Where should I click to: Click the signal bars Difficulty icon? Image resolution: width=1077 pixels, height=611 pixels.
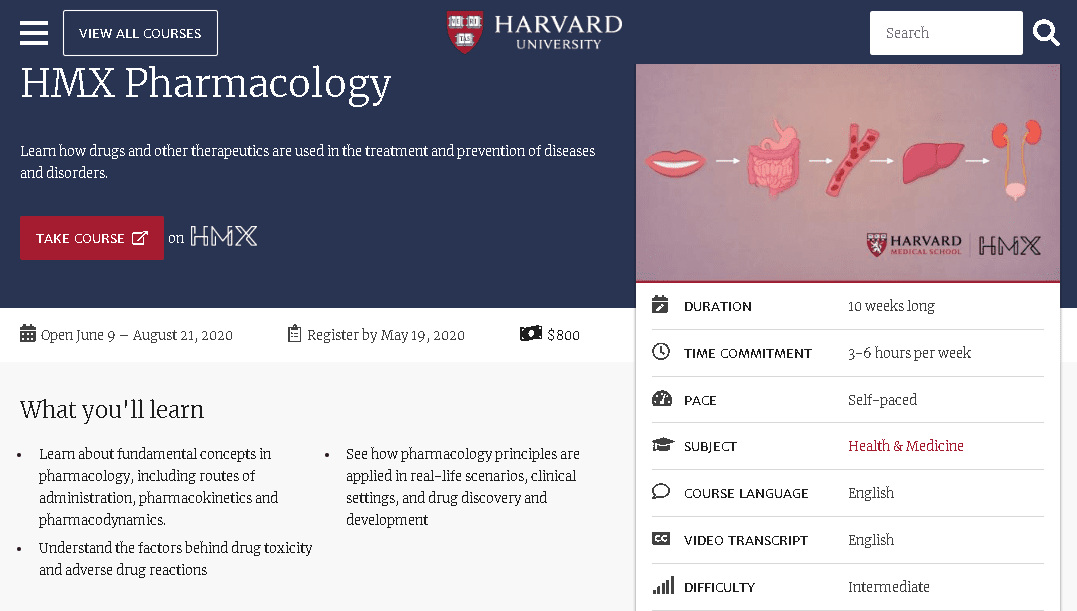[x=663, y=586]
